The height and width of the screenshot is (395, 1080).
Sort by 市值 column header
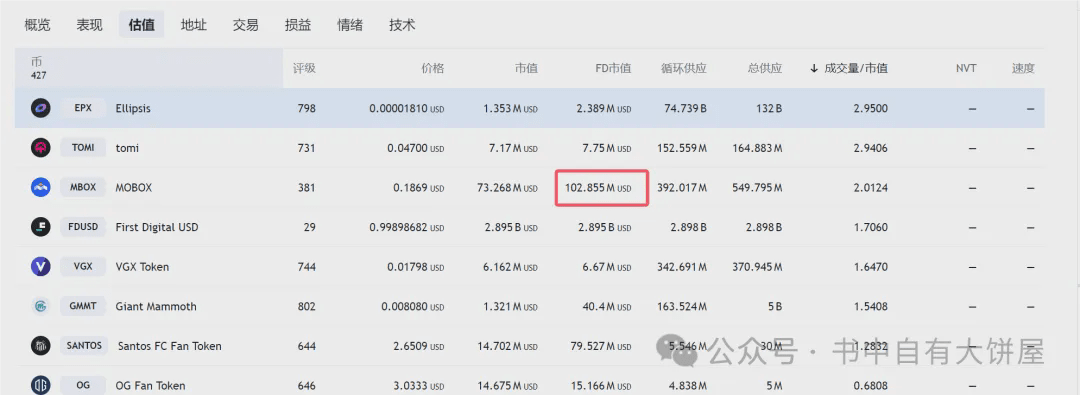[x=526, y=68]
